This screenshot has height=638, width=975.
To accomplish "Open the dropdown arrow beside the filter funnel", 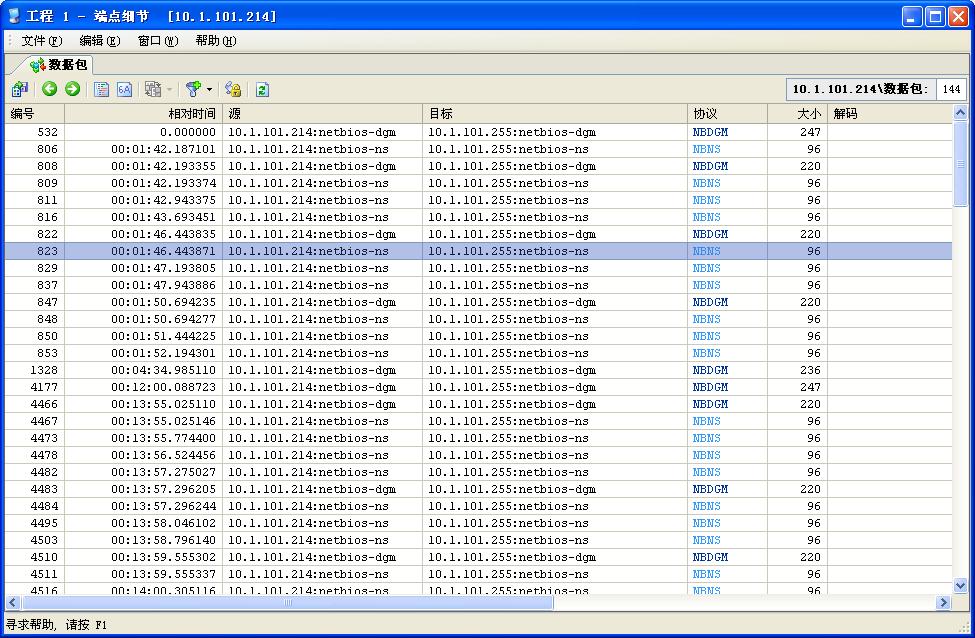I will tap(209, 90).
